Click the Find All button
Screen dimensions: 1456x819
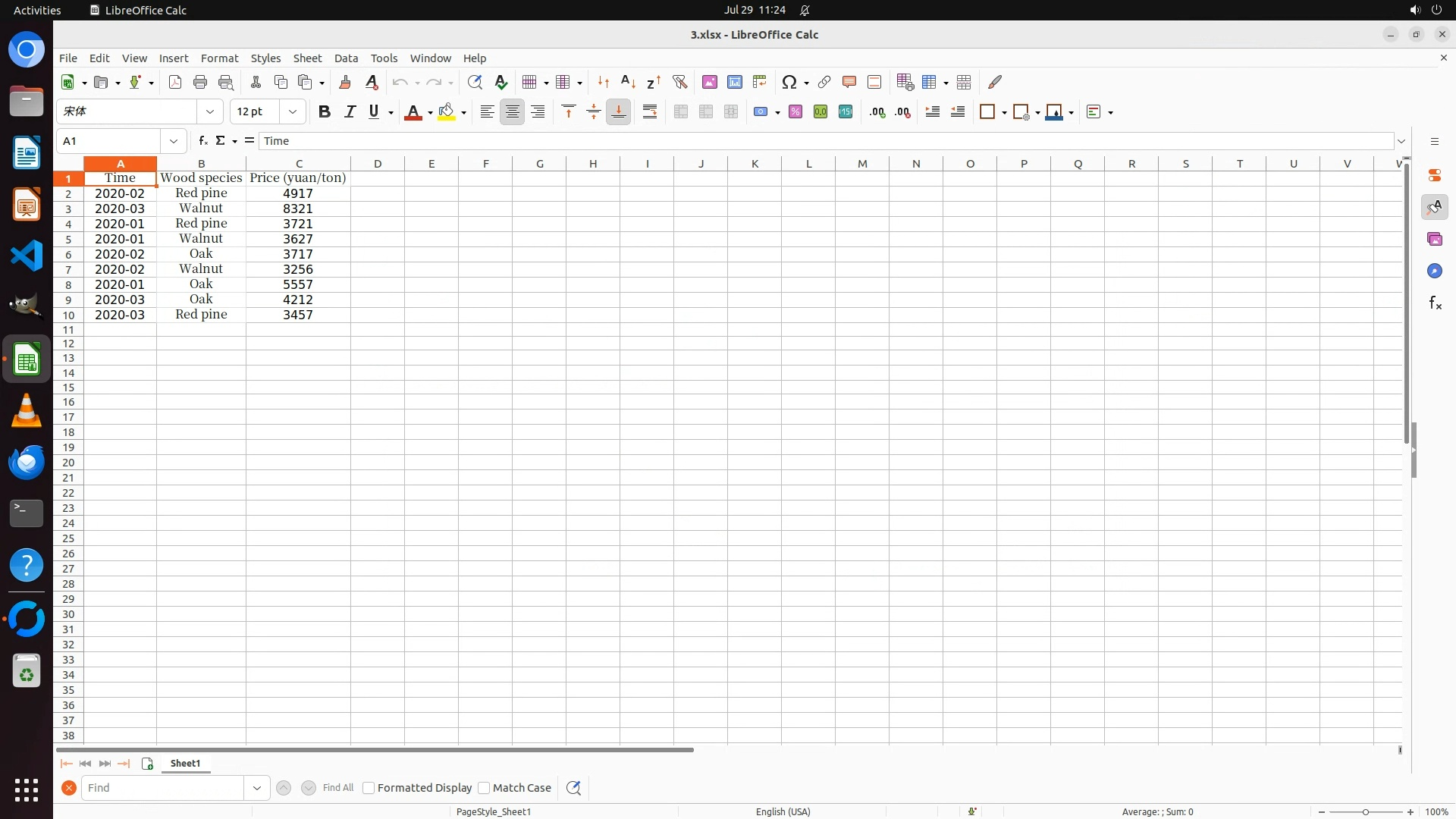(337, 788)
